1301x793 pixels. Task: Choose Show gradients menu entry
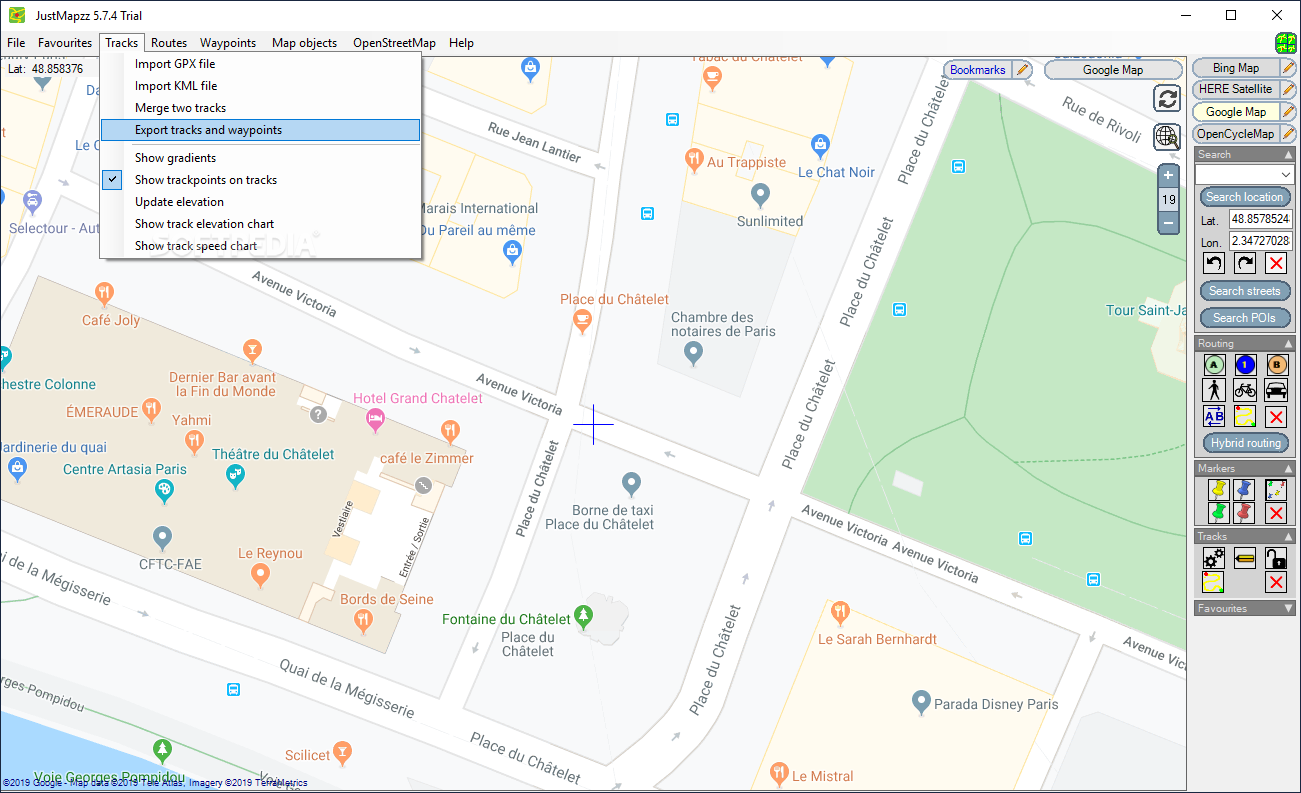coord(175,158)
